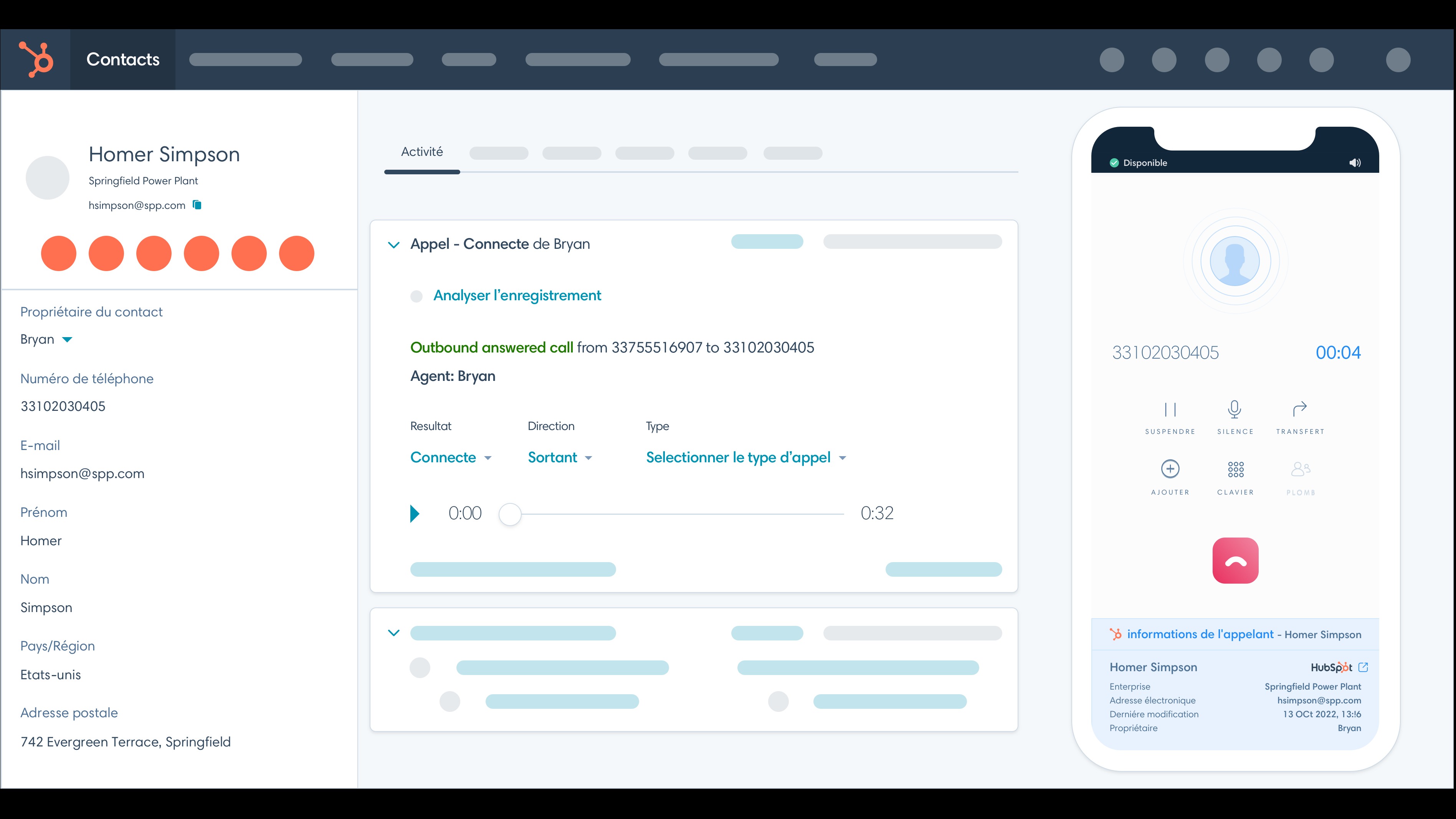Switch to the Activité tab
The image size is (1456, 819).
click(421, 152)
